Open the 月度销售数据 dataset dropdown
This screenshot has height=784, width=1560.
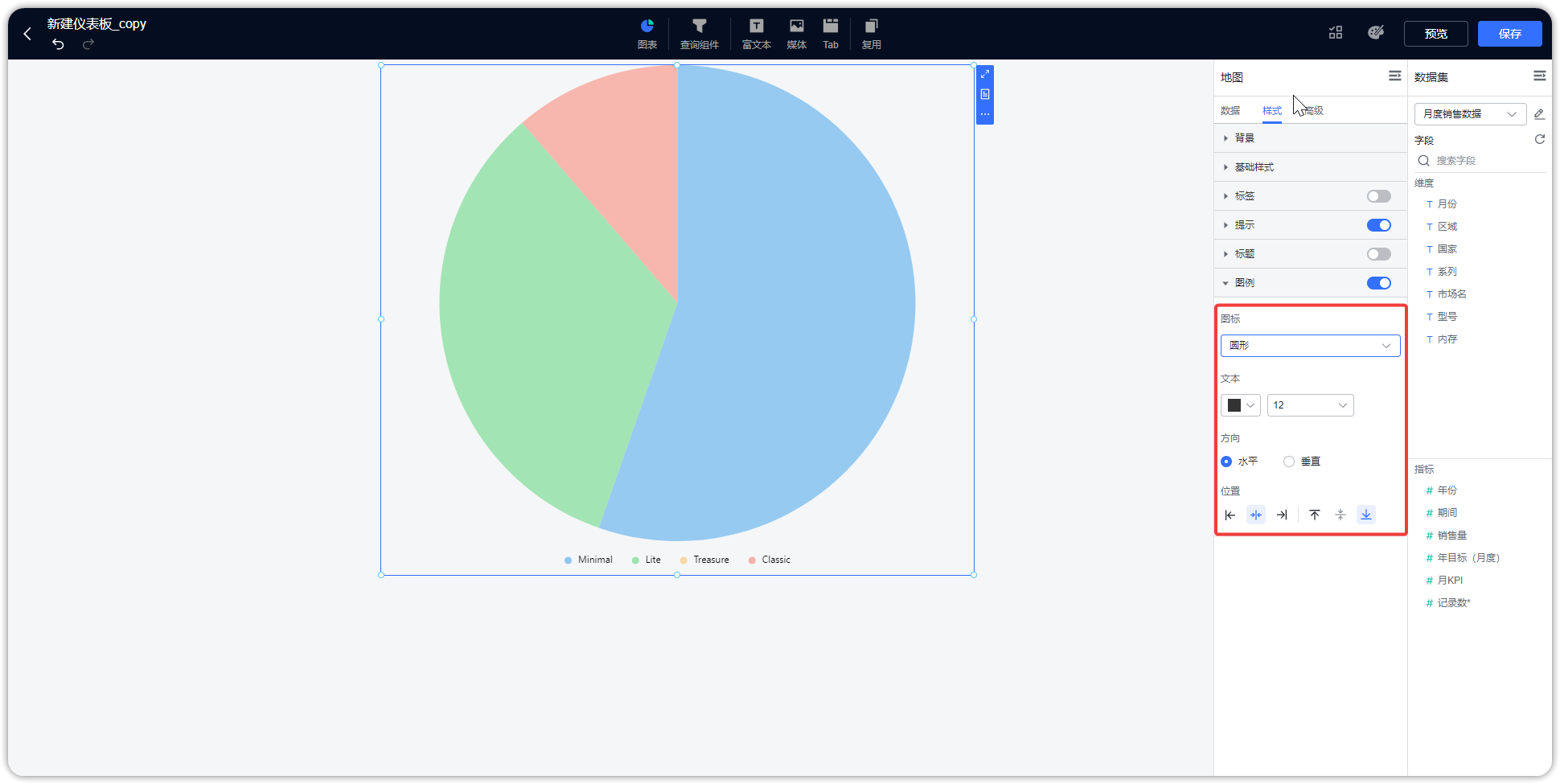click(1470, 114)
